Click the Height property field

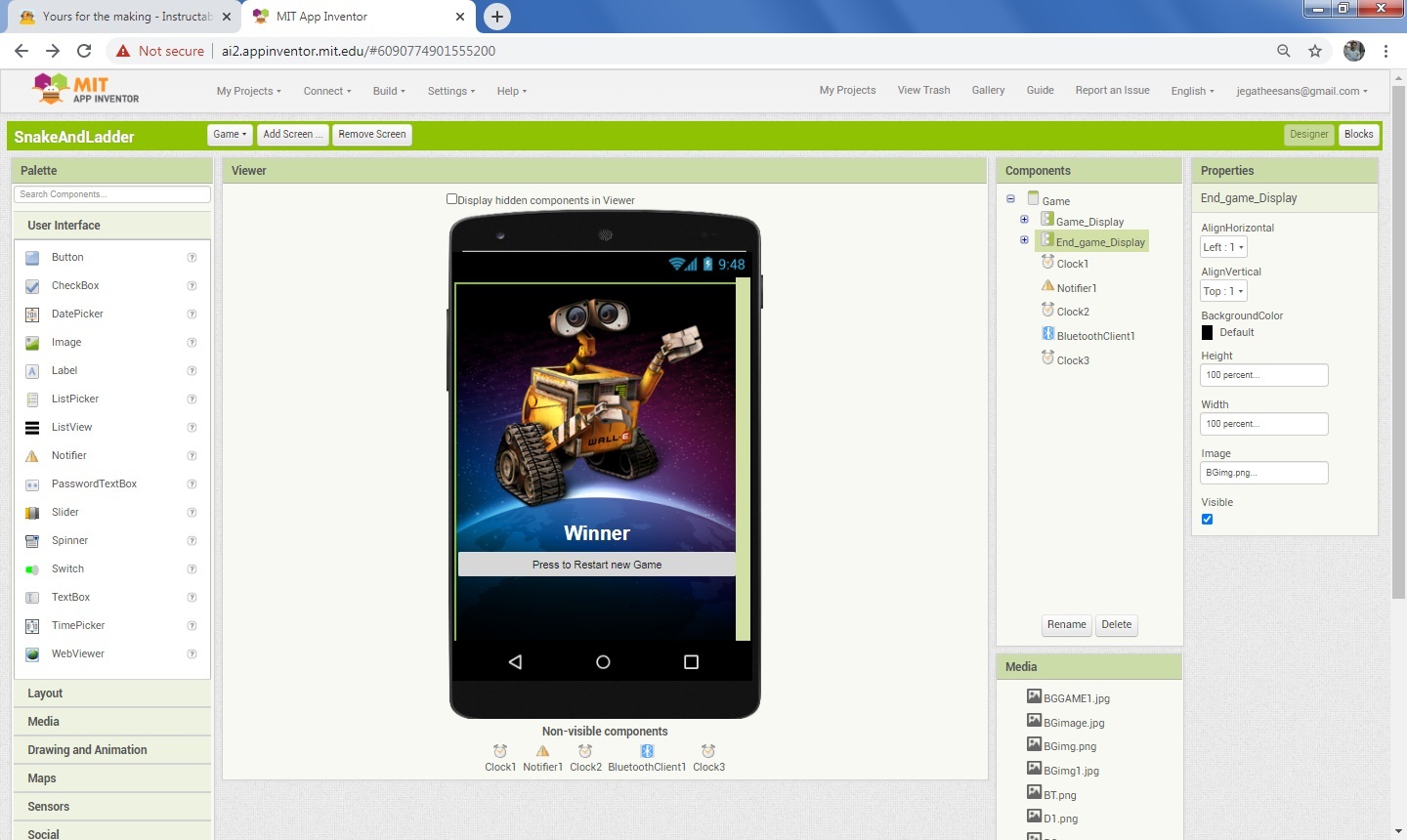(x=1263, y=375)
